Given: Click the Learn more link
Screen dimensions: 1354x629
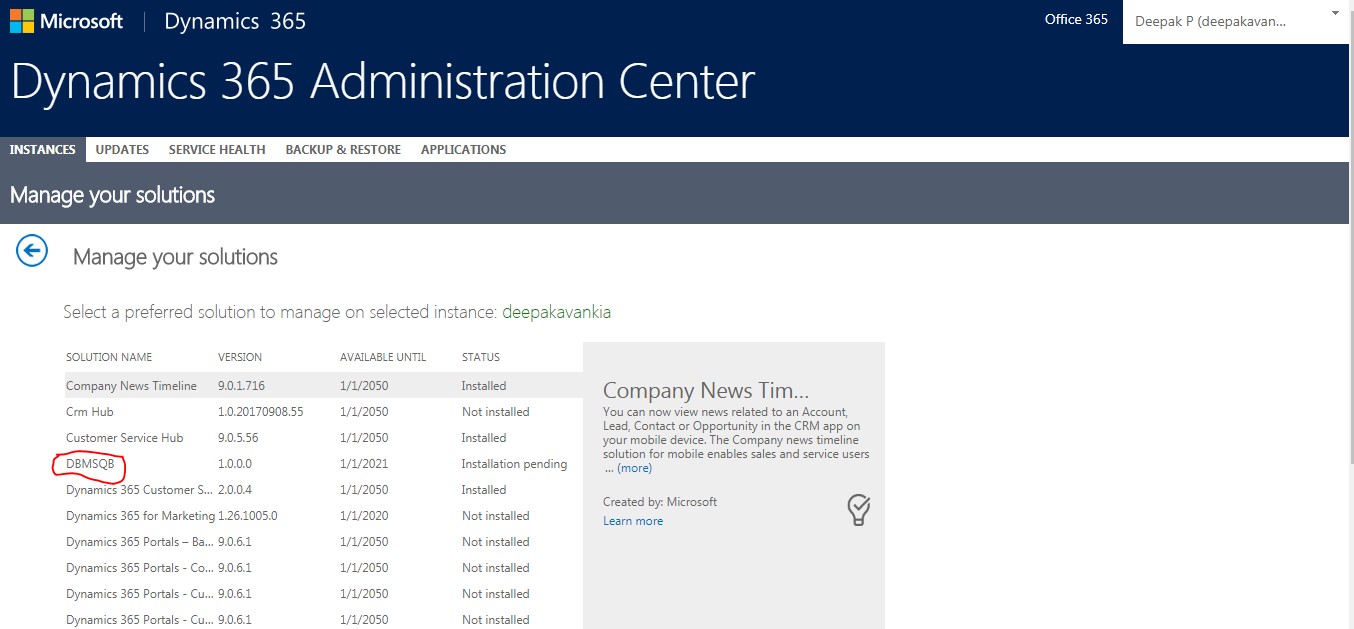Looking at the screenshot, I should [632, 521].
